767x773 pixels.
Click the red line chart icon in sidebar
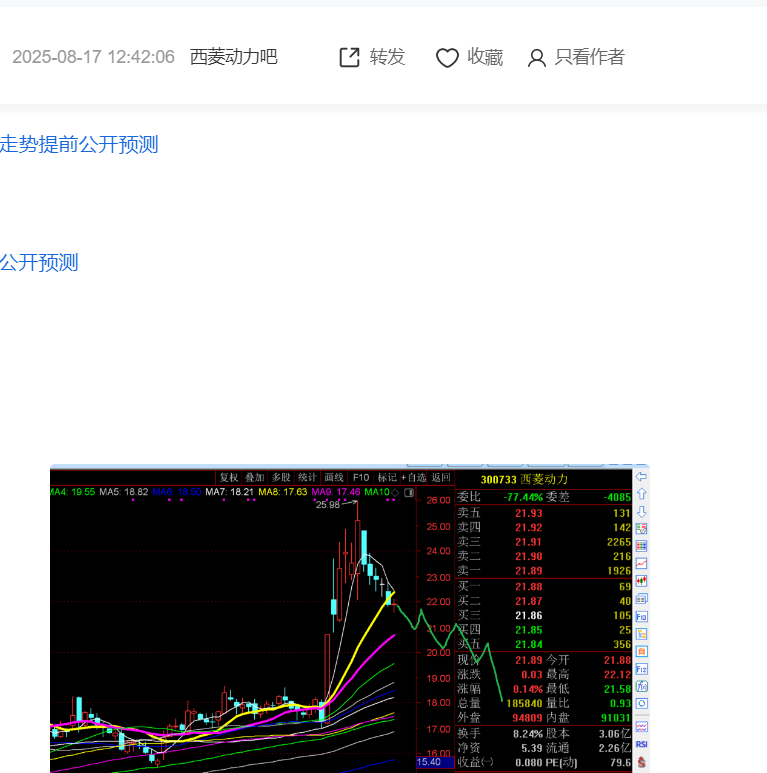tap(641, 563)
